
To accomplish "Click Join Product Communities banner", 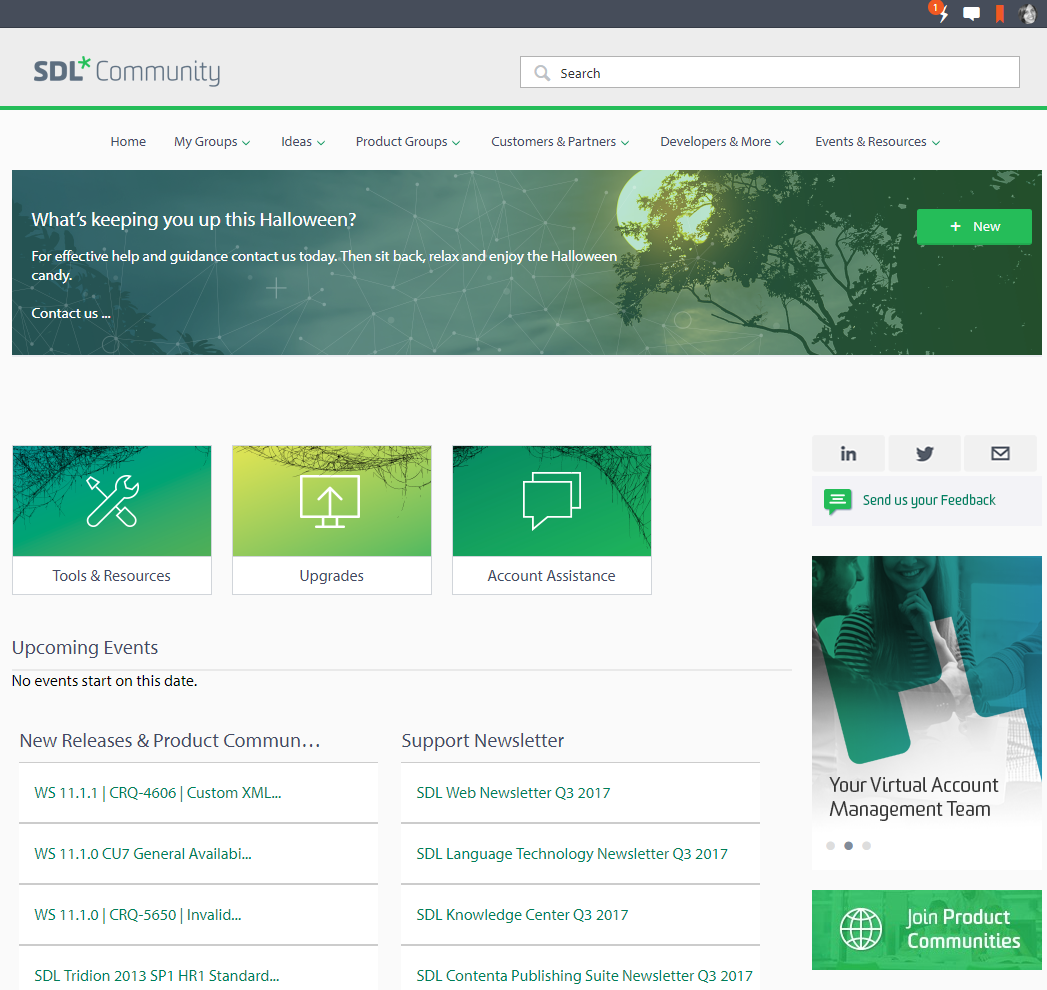I will tap(927, 929).
